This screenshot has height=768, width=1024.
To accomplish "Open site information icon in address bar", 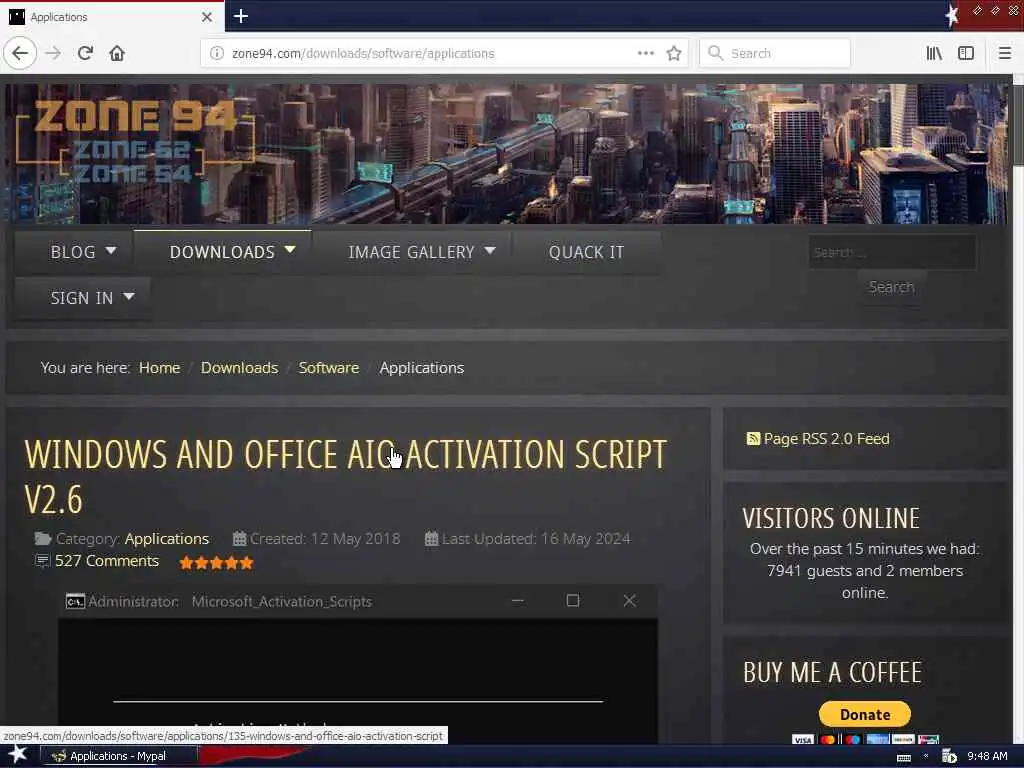I will coord(217,53).
